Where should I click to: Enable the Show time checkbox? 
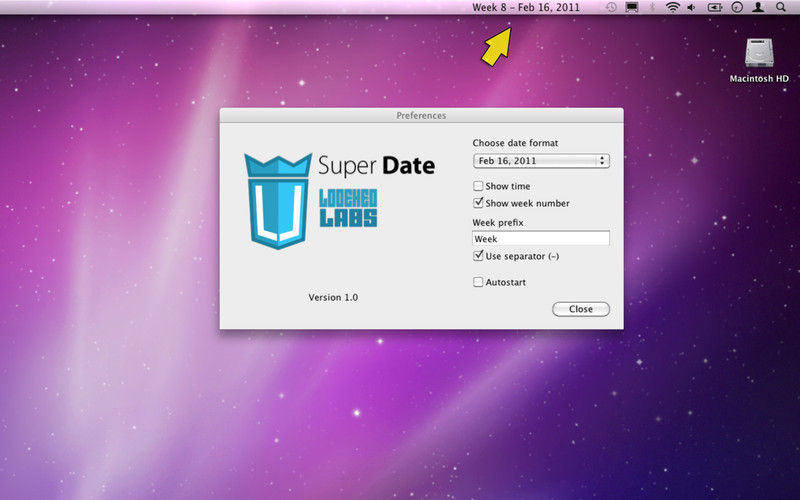click(x=478, y=186)
